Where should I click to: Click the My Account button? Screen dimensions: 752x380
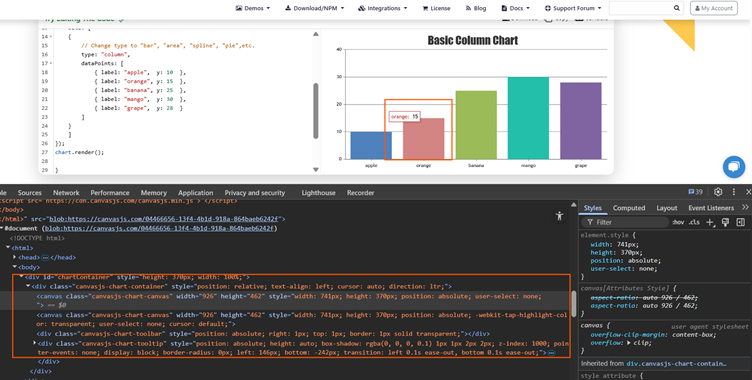tap(714, 8)
